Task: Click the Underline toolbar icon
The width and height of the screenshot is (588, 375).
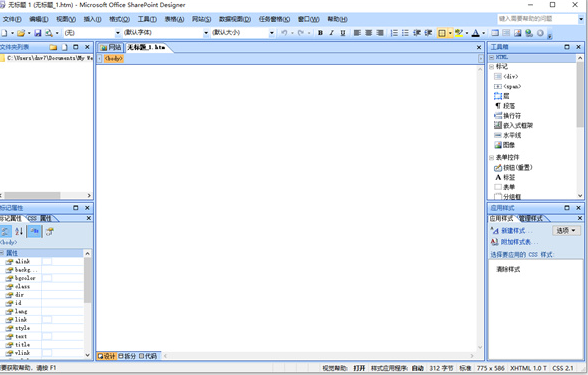Action: coord(343,33)
